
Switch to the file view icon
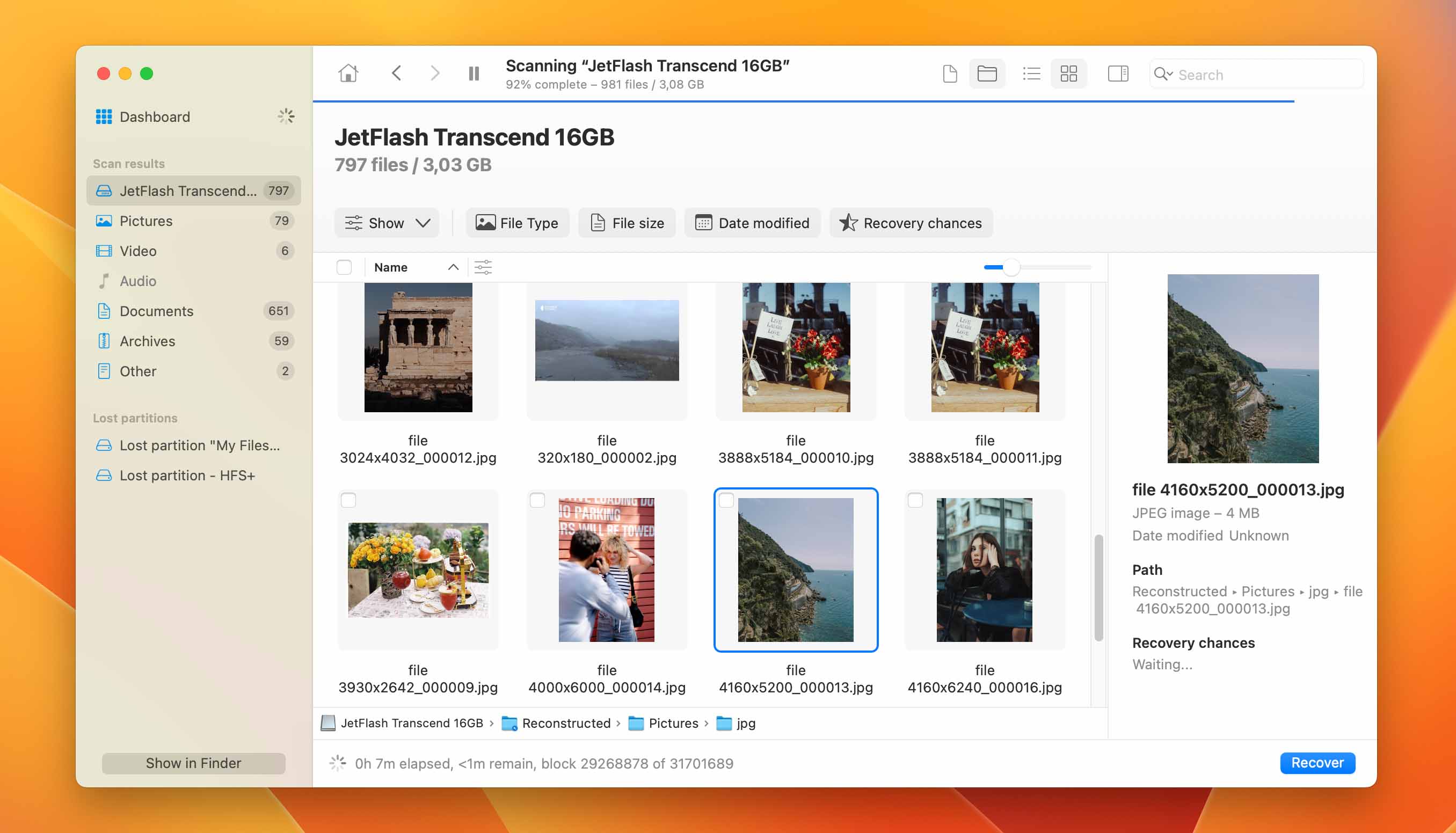950,74
